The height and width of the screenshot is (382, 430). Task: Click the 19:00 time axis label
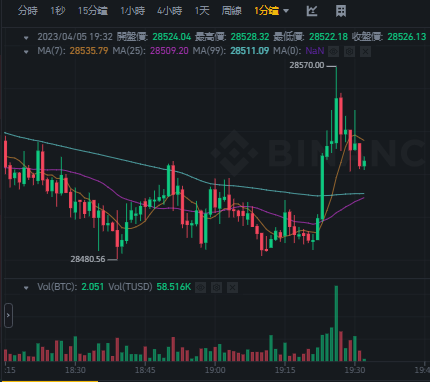point(215,370)
